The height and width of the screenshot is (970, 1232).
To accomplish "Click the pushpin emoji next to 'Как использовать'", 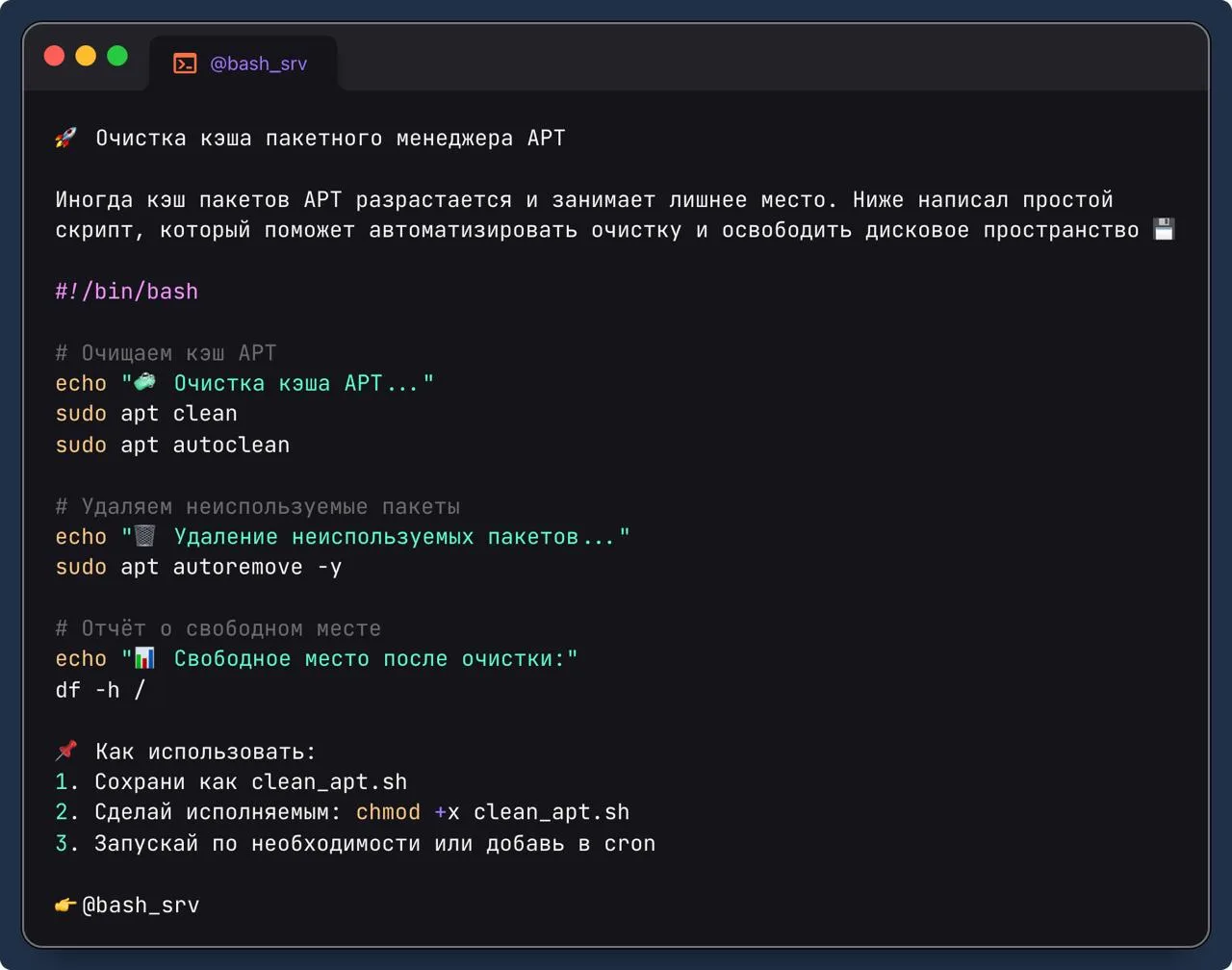I will coord(65,751).
